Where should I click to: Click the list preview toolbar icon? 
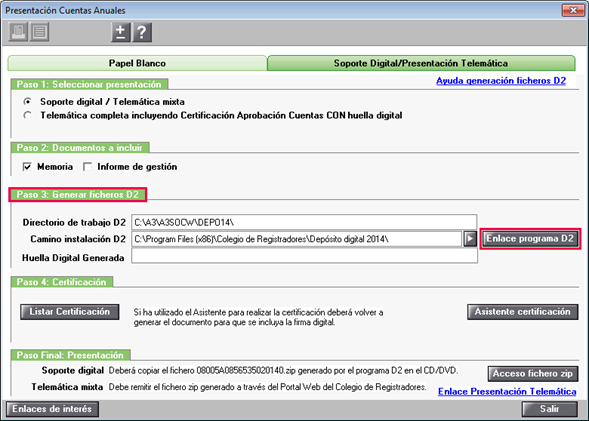click(x=39, y=32)
